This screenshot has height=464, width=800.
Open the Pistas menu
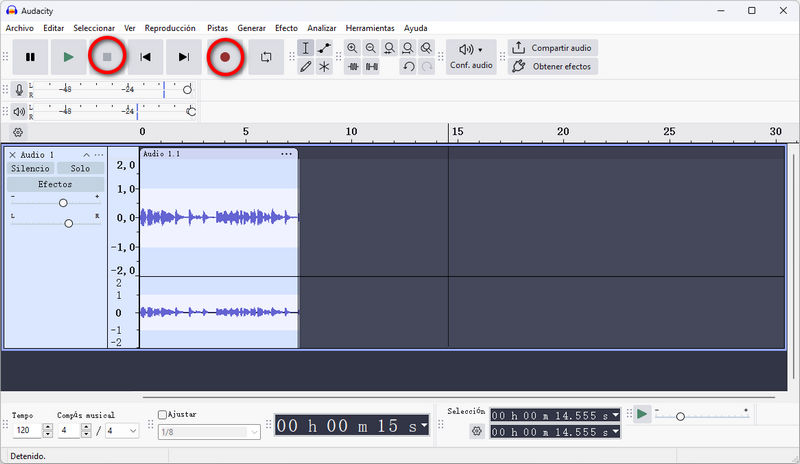click(217, 28)
